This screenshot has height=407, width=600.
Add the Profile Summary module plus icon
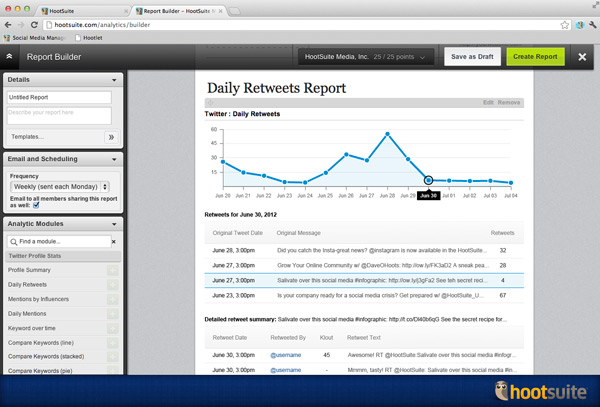(x=112, y=270)
